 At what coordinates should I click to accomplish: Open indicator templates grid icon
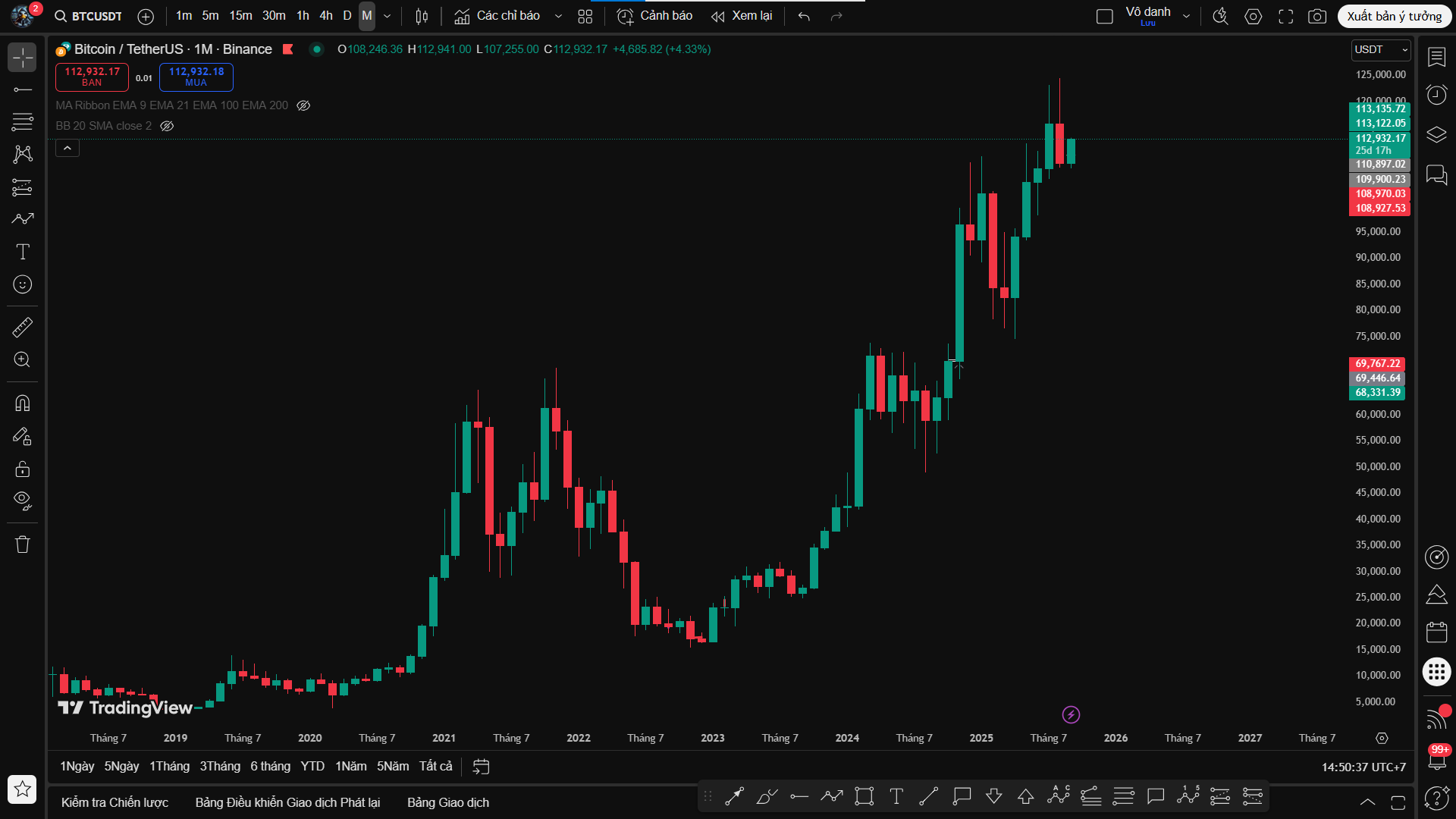585,16
